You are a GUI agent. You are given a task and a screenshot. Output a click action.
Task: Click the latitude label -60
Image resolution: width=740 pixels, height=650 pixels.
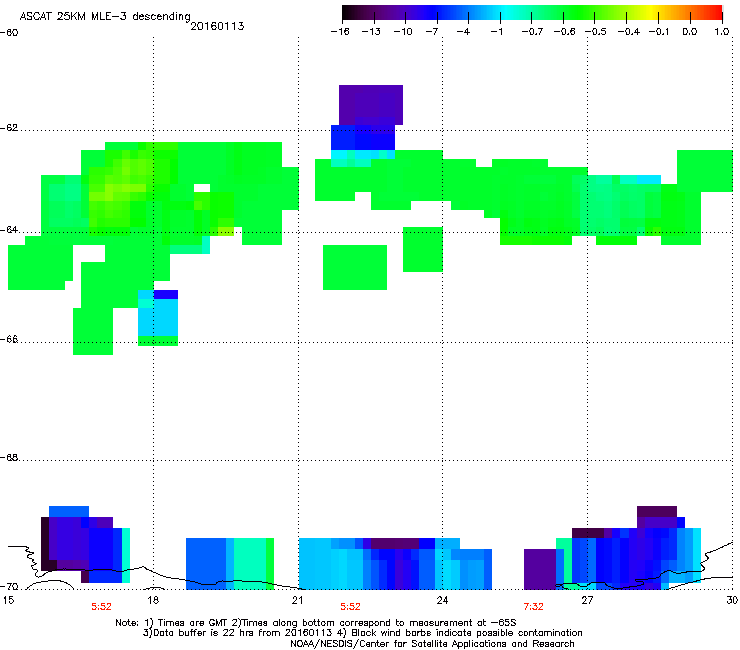[x=9, y=33]
